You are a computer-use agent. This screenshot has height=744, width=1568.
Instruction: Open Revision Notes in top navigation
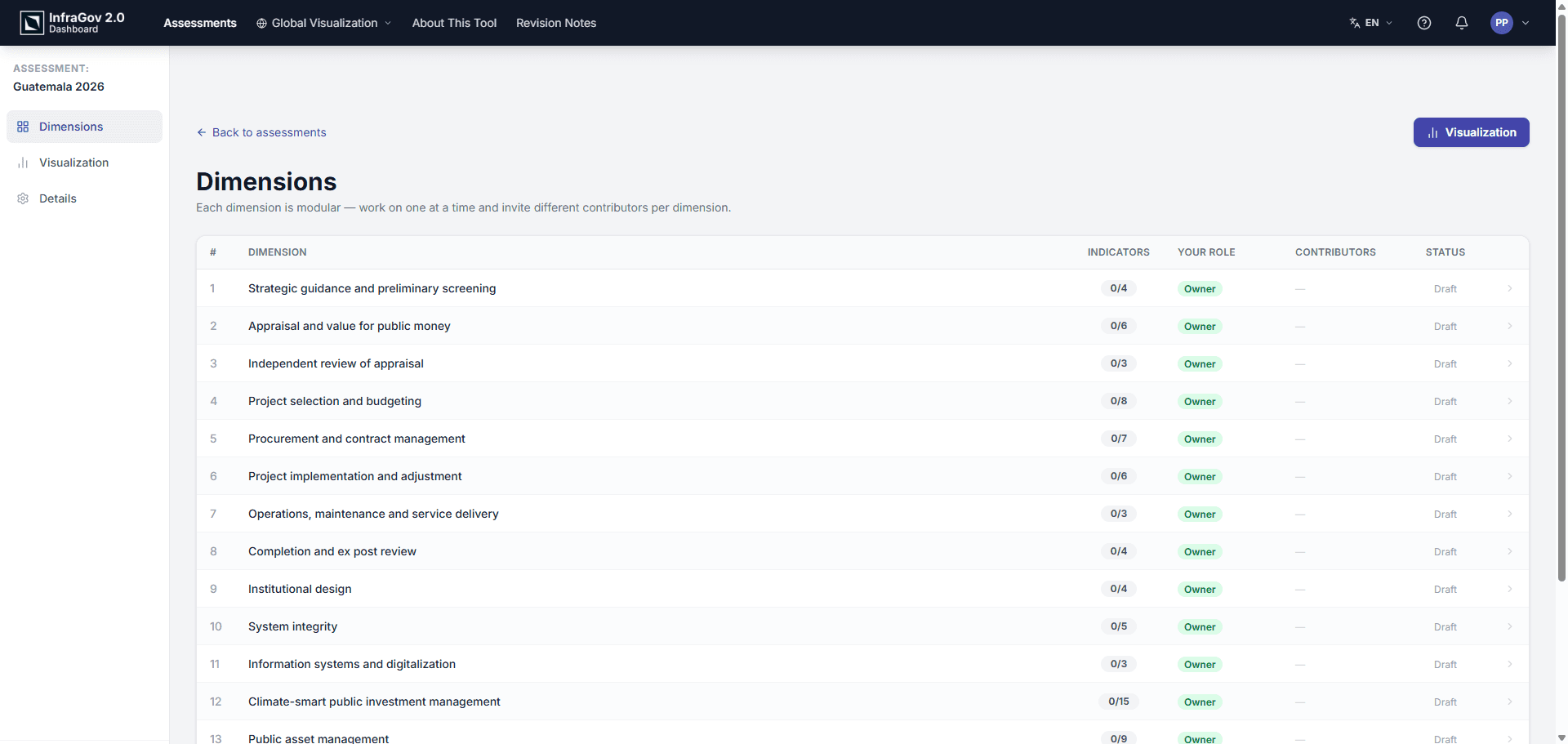556,23
